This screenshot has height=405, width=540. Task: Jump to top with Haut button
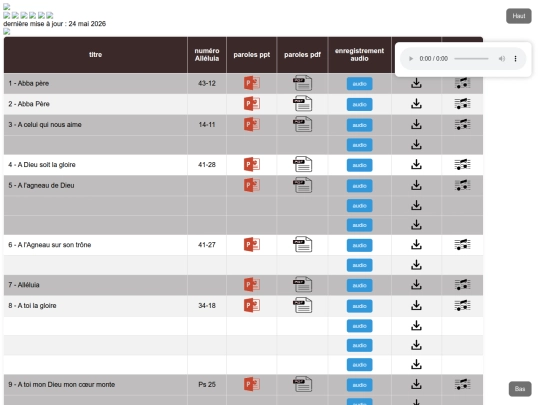[x=519, y=16]
